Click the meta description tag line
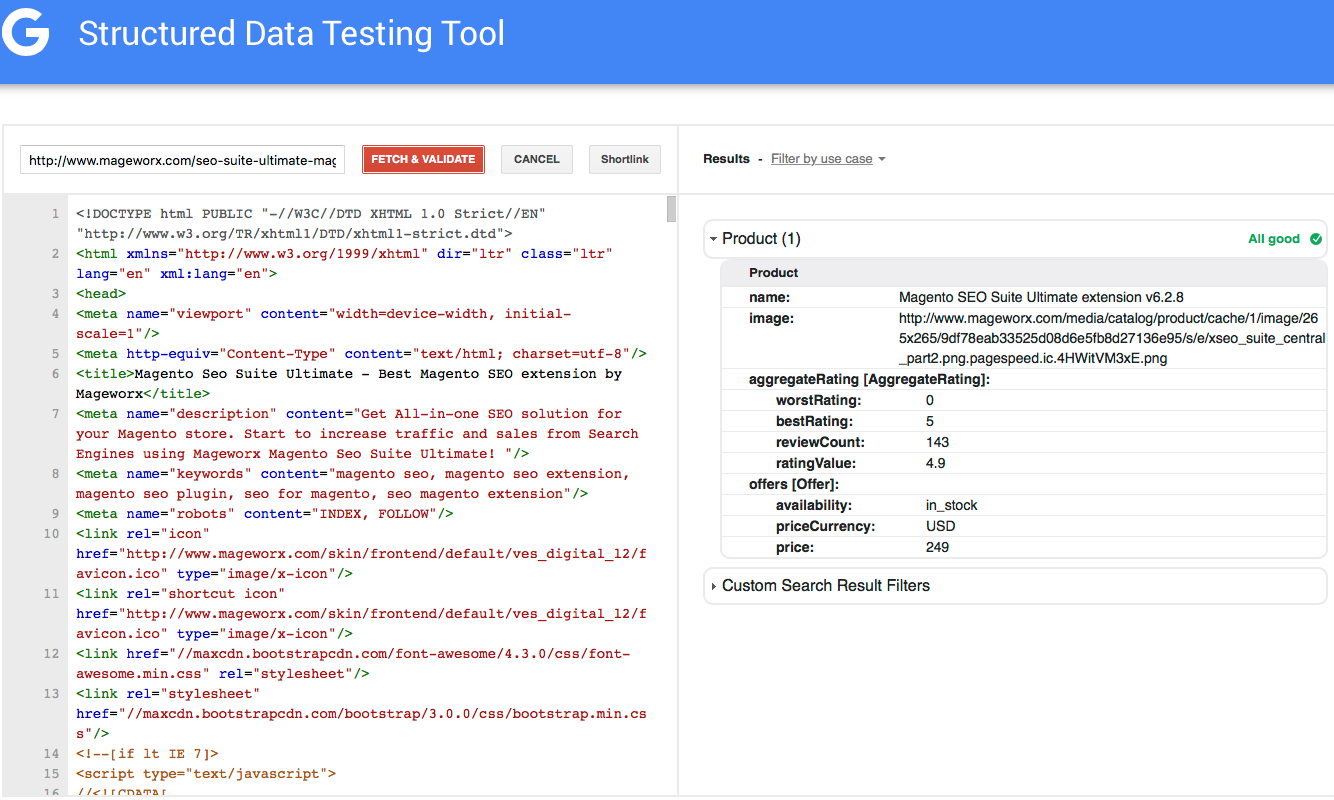 point(357,434)
